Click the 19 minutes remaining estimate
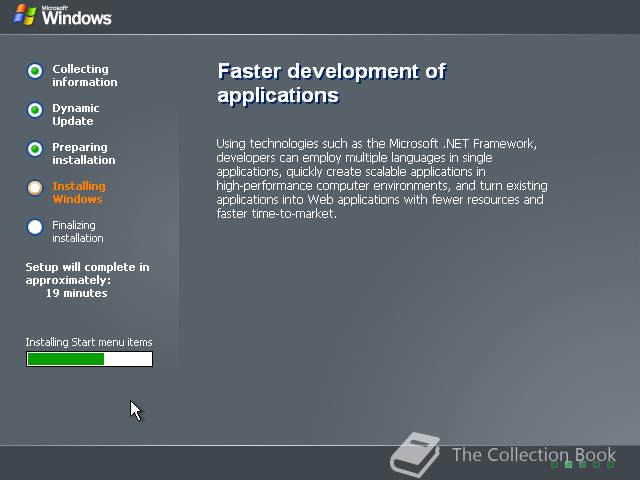Viewport: 640px width, 480px height. point(76,293)
